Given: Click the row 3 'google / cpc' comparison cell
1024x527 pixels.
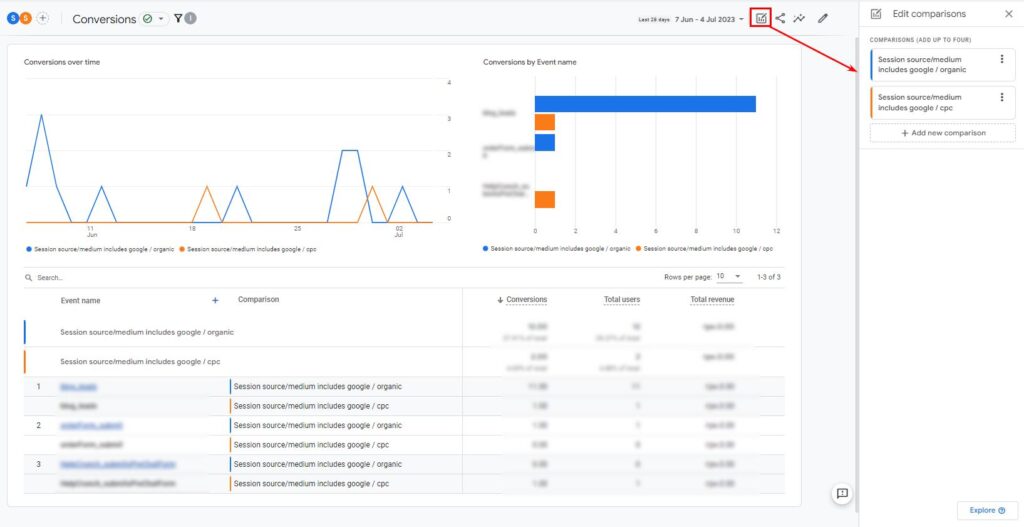Looking at the screenshot, I should click(x=311, y=484).
